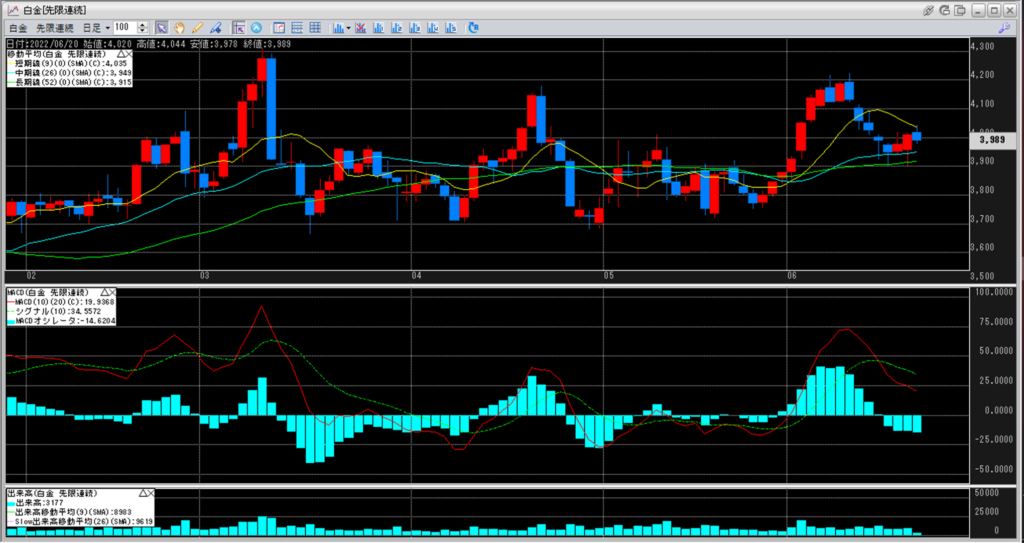Click the reload icon in title bar
Viewport: 1024px width, 543px height.
click(944, 10)
